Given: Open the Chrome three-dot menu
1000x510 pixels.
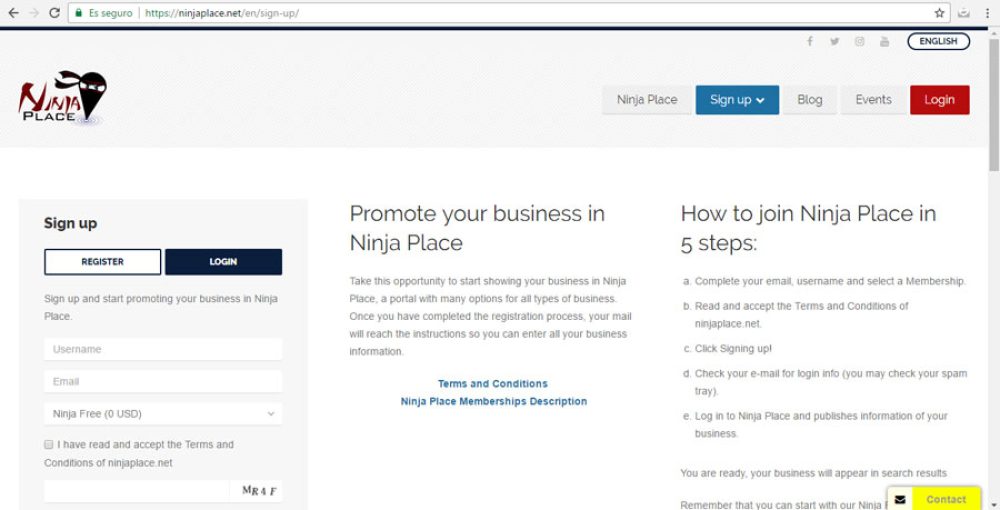Looking at the screenshot, I should [x=989, y=13].
